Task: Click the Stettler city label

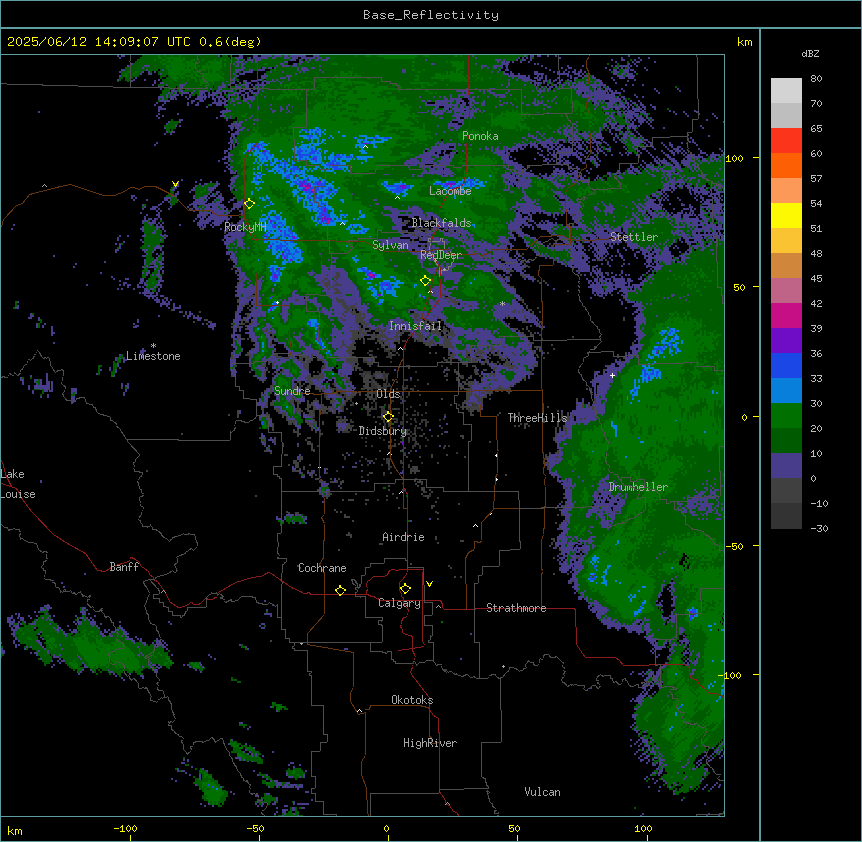Action: coord(634,237)
